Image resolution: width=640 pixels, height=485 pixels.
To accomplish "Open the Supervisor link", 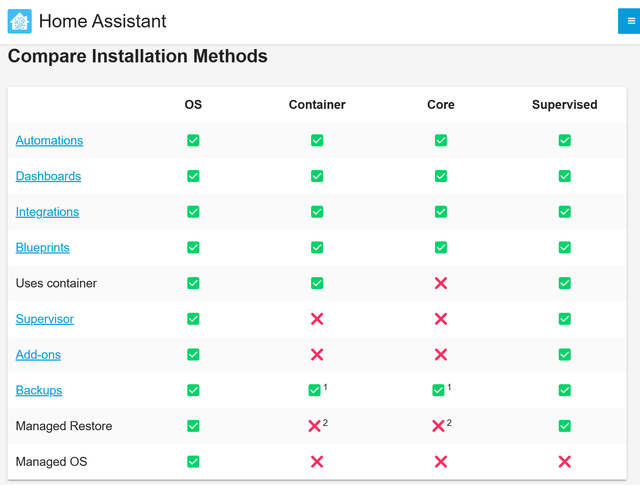I will 44,319.
